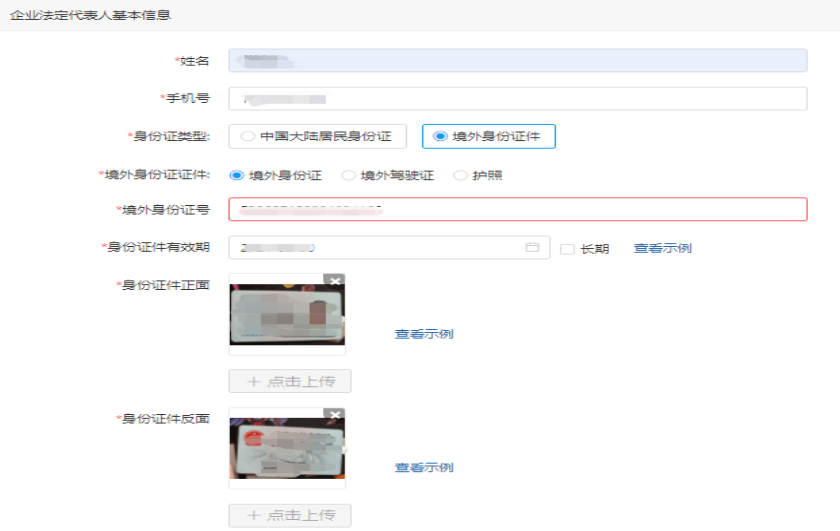The width and height of the screenshot is (840, 531).
Task: Open the calendar icon in validity date field
Action: pyautogui.click(x=532, y=248)
